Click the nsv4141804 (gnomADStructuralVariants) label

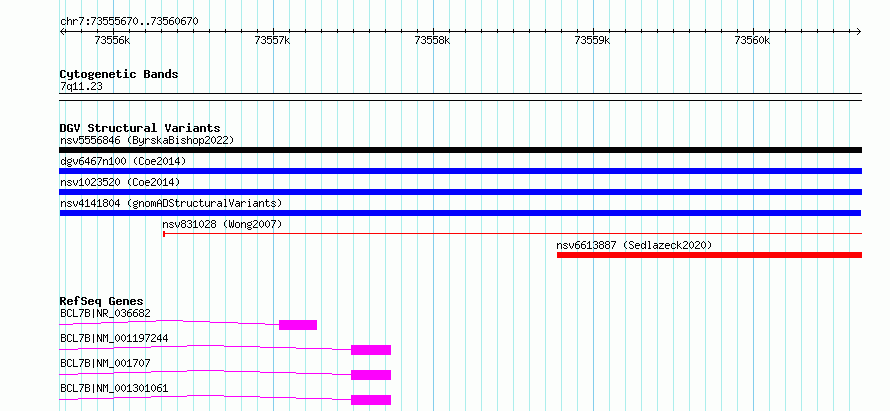coord(171,203)
